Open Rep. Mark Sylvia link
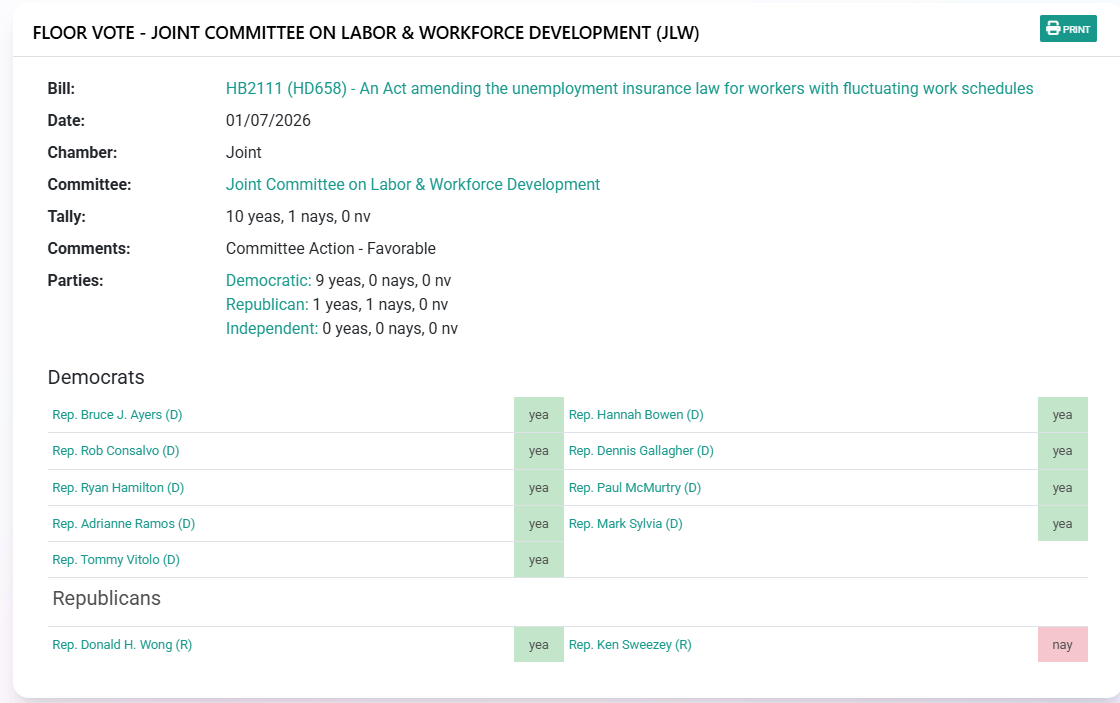Image resolution: width=1120 pixels, height=703 pixels. coord(625,524)
